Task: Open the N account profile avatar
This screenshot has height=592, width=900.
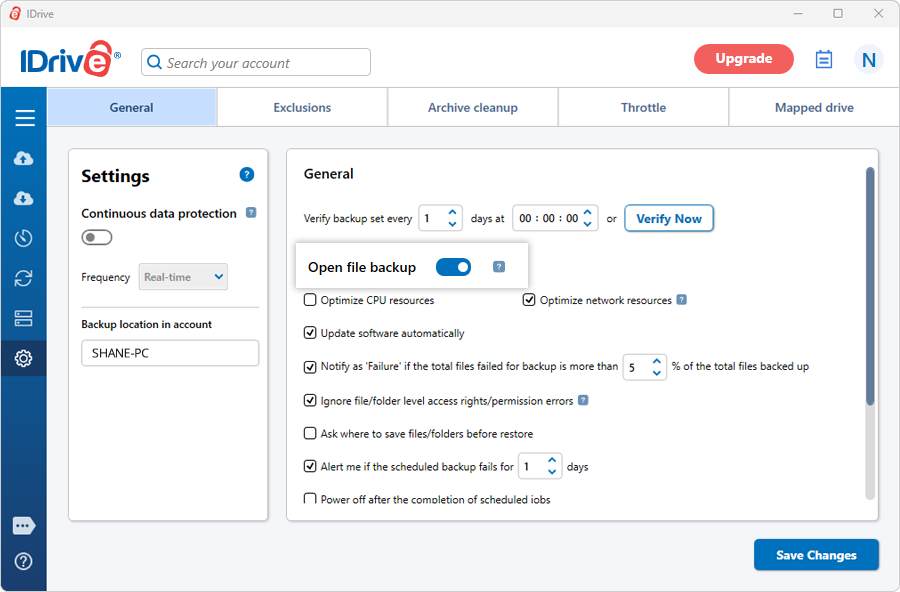Action: pos(868,60)
